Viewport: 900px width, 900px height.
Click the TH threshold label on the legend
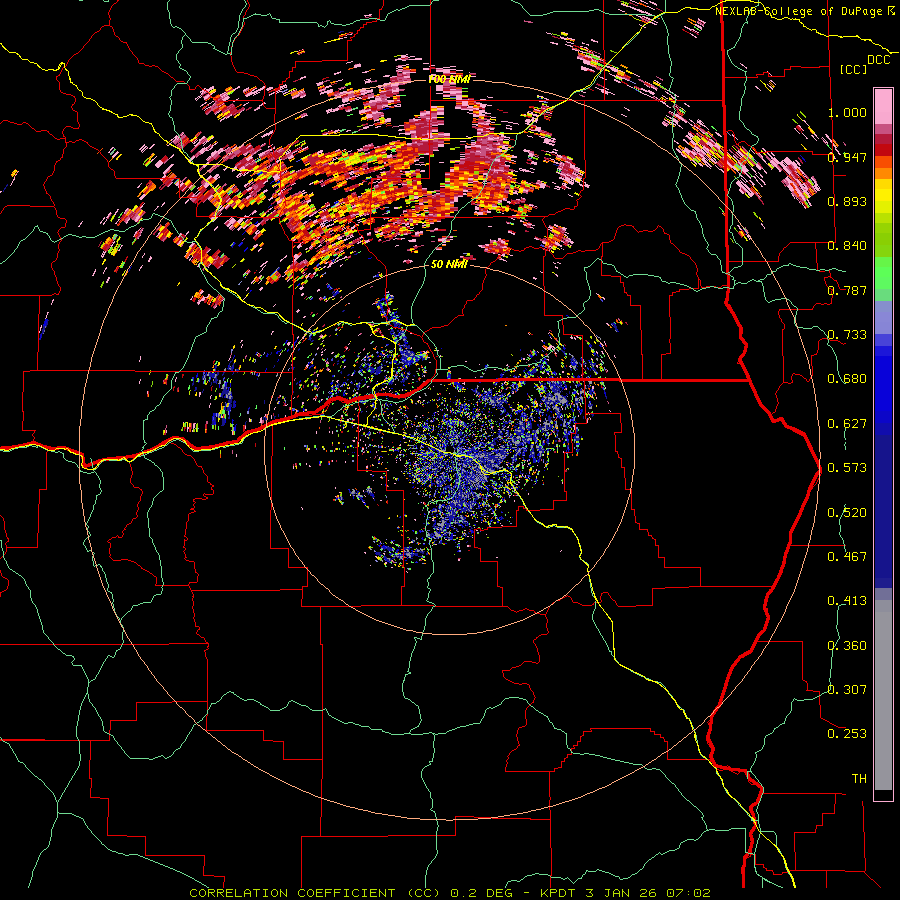coord(859,779)
